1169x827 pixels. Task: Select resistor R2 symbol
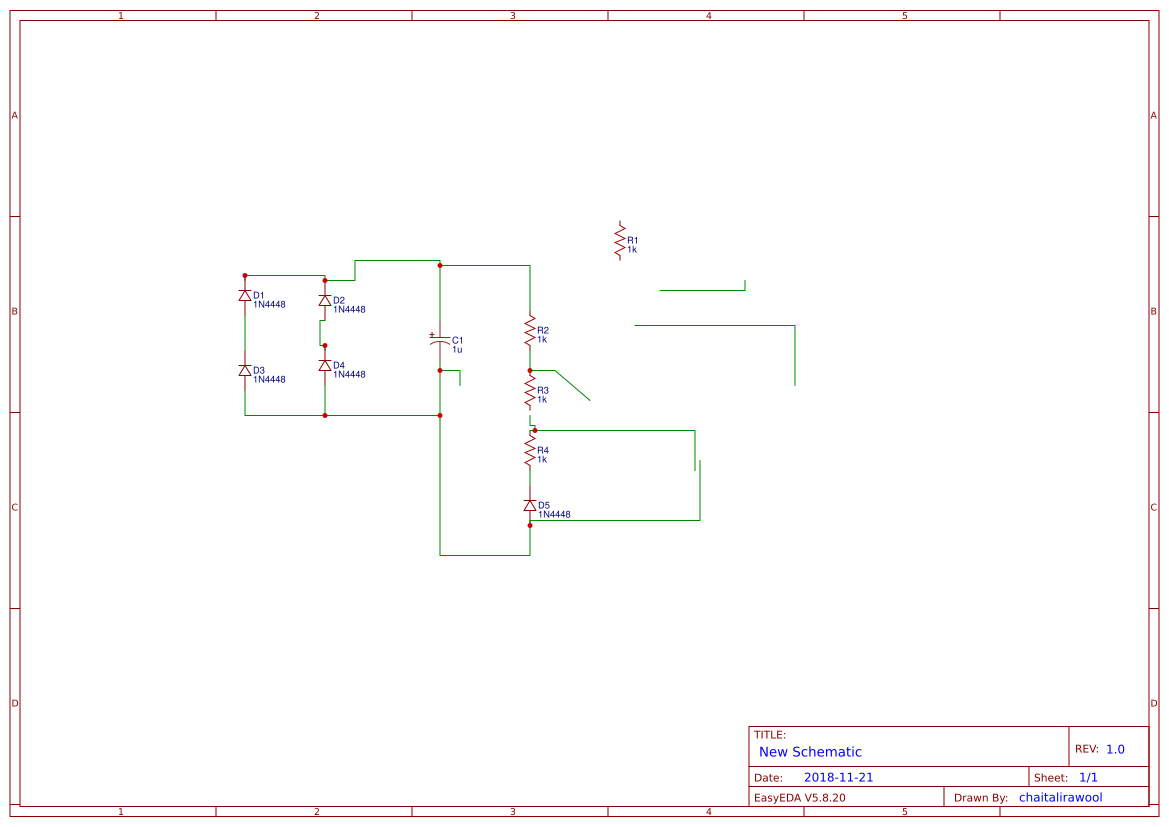coord(529,330)
